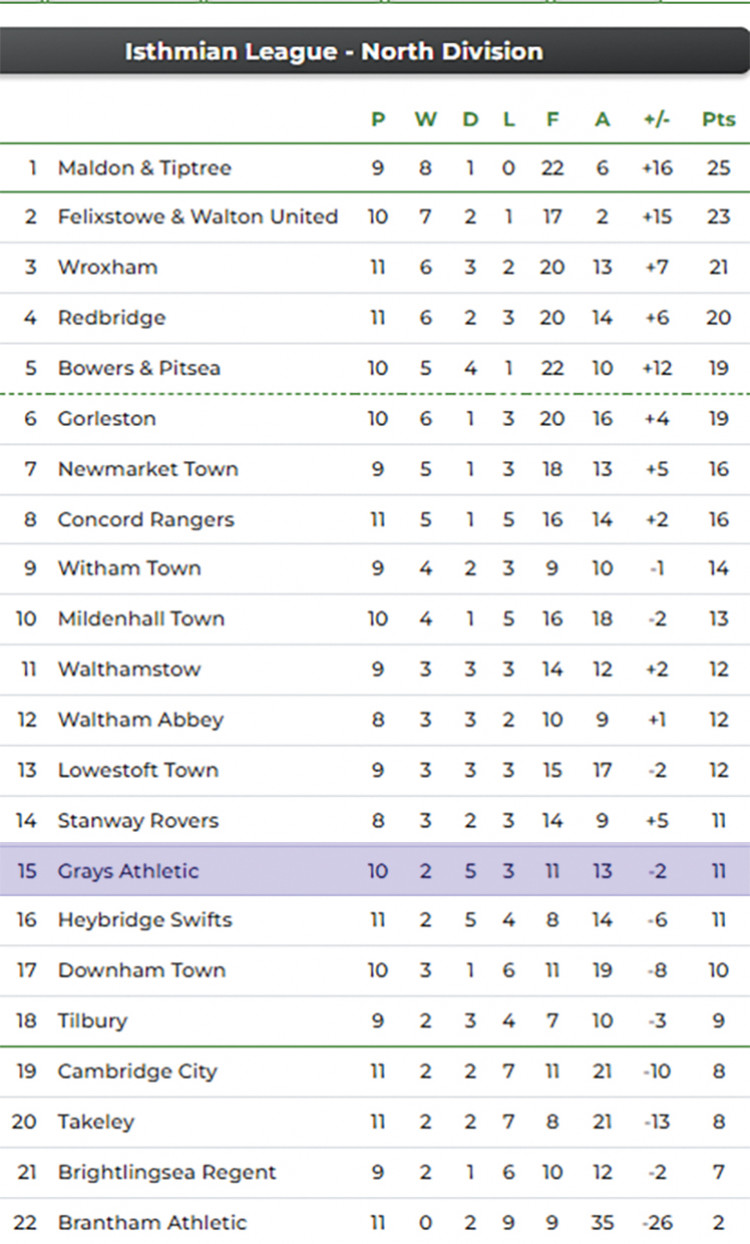
Task: Select the Wroxham row
Action: point(107,267)
